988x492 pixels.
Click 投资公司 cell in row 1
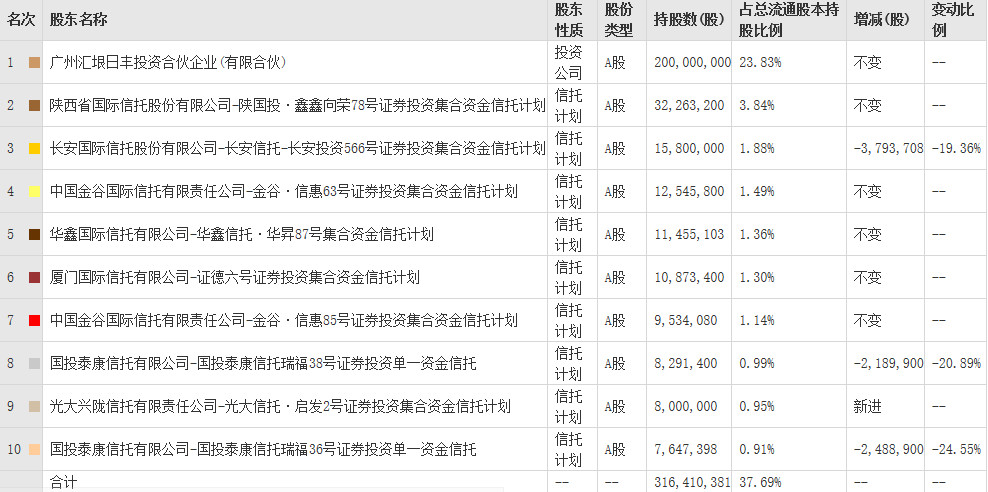(568, 62)
